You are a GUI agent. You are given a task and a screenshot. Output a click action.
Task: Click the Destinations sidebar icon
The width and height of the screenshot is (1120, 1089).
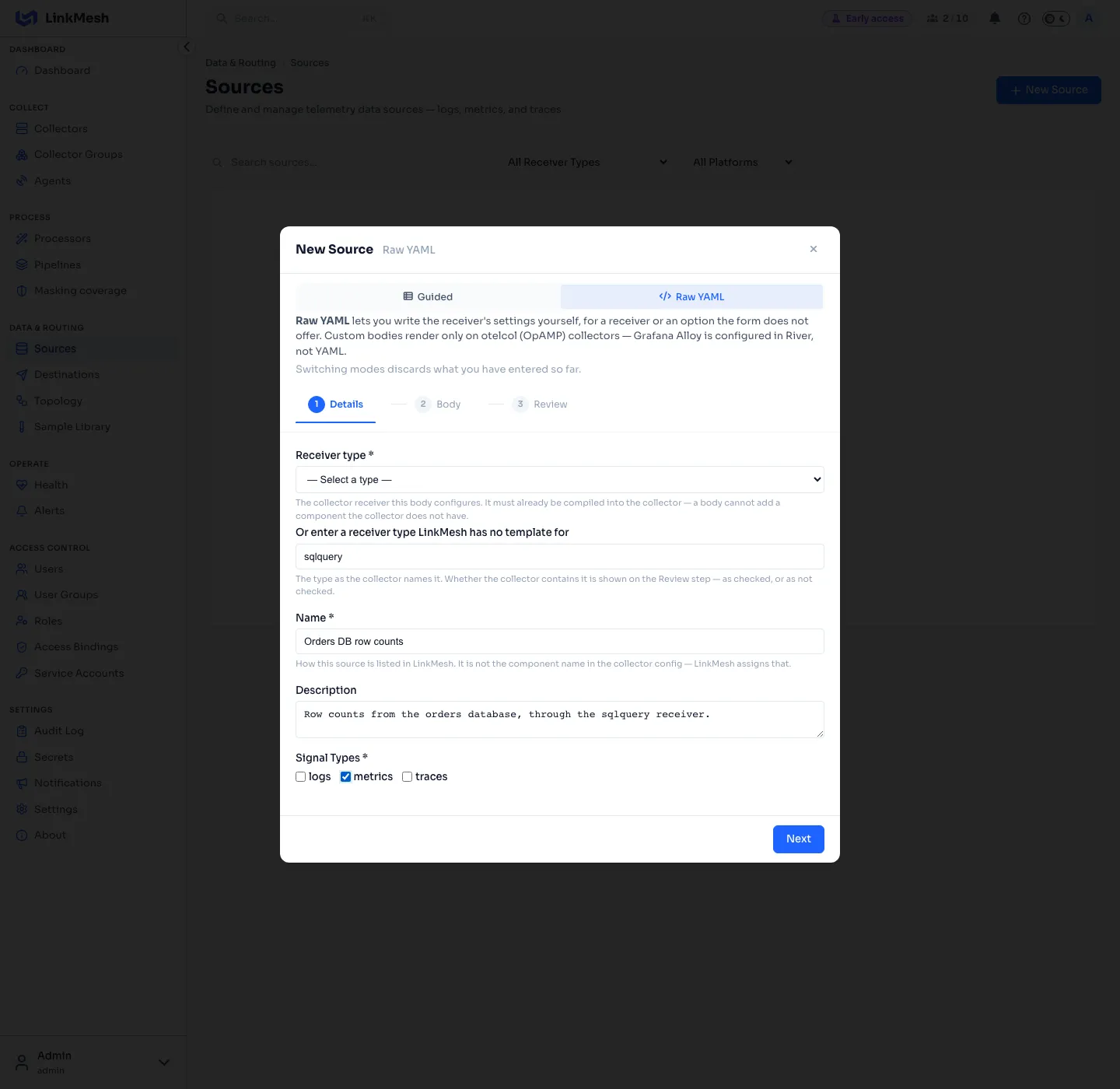pos(22,374)
